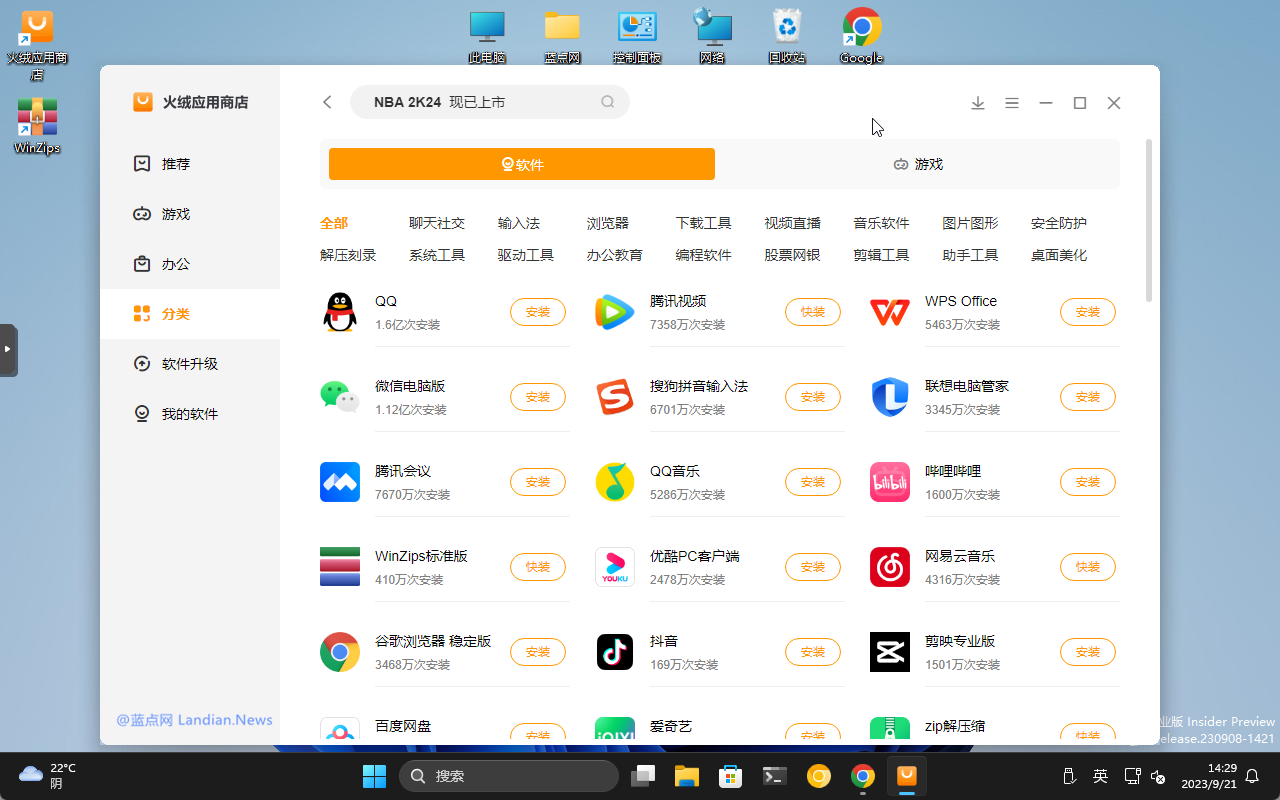Screen dimensions: 1280x800
Task: Open 办公 in the sidebar
Action: tap(190, 264)
